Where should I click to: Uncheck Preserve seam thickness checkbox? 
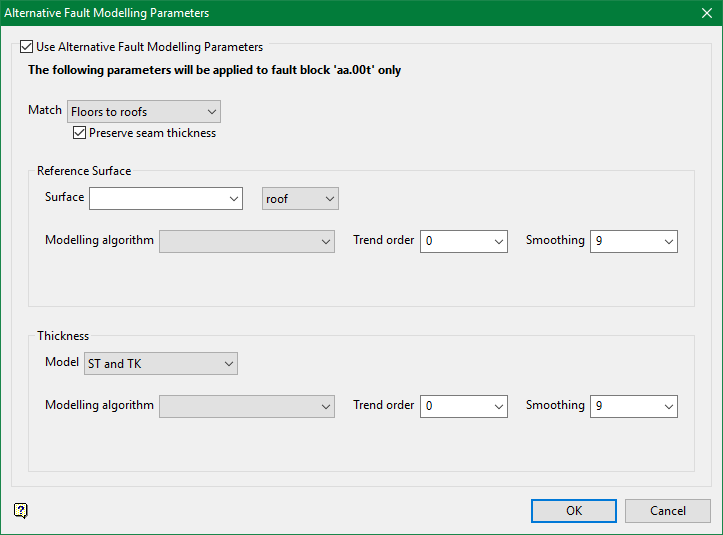point(80,133)
